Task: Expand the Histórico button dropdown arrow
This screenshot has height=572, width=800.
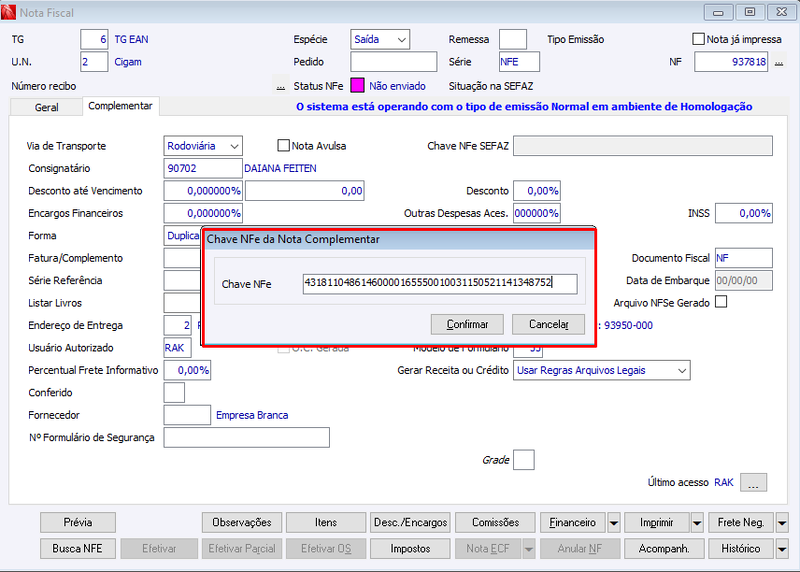Action: (782, 549)
